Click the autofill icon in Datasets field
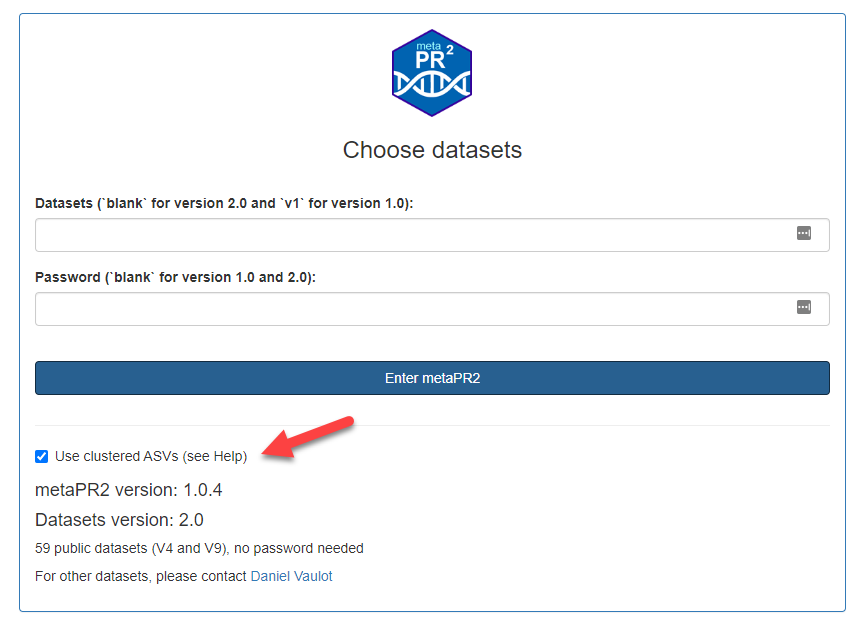This screenshot has height=633, width=859. 804,233
